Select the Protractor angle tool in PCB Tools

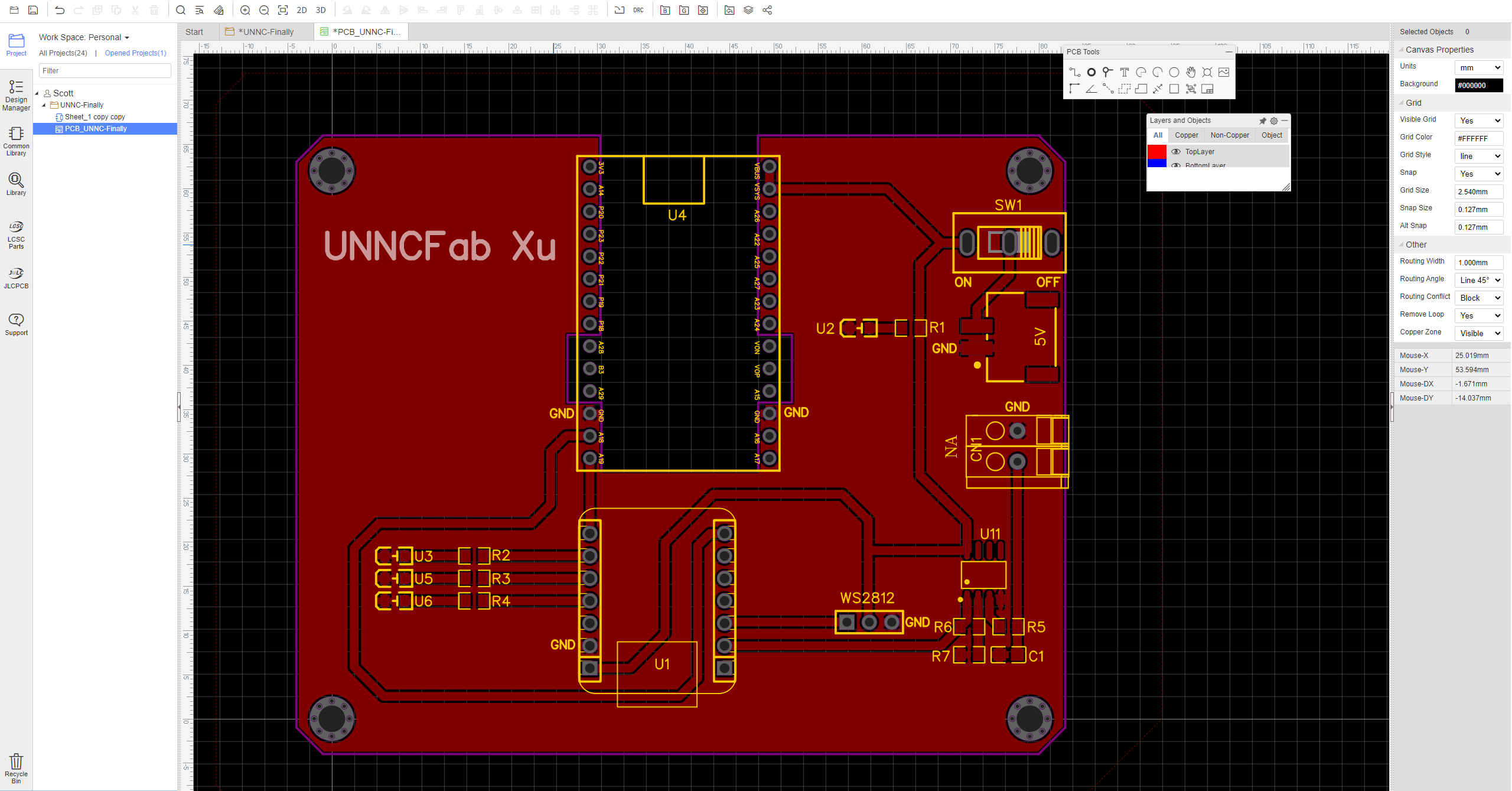tap(1091, 89)
